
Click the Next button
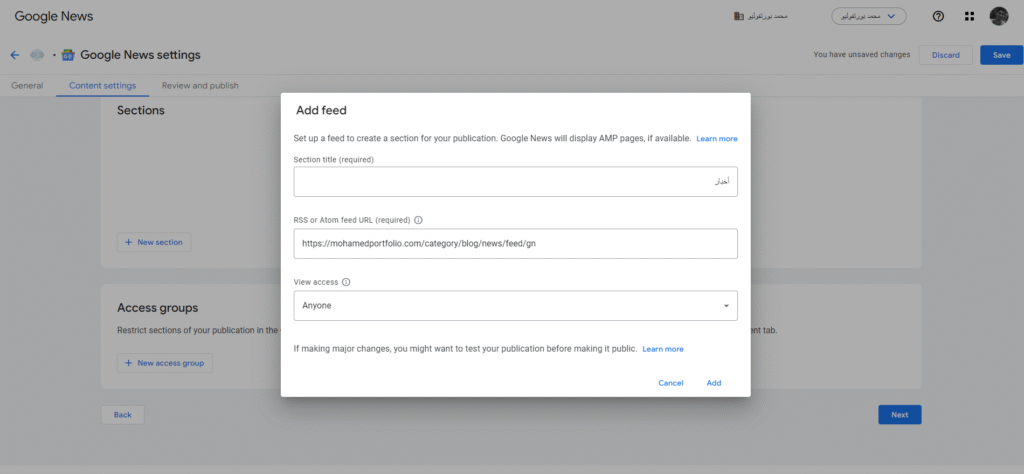900,415
